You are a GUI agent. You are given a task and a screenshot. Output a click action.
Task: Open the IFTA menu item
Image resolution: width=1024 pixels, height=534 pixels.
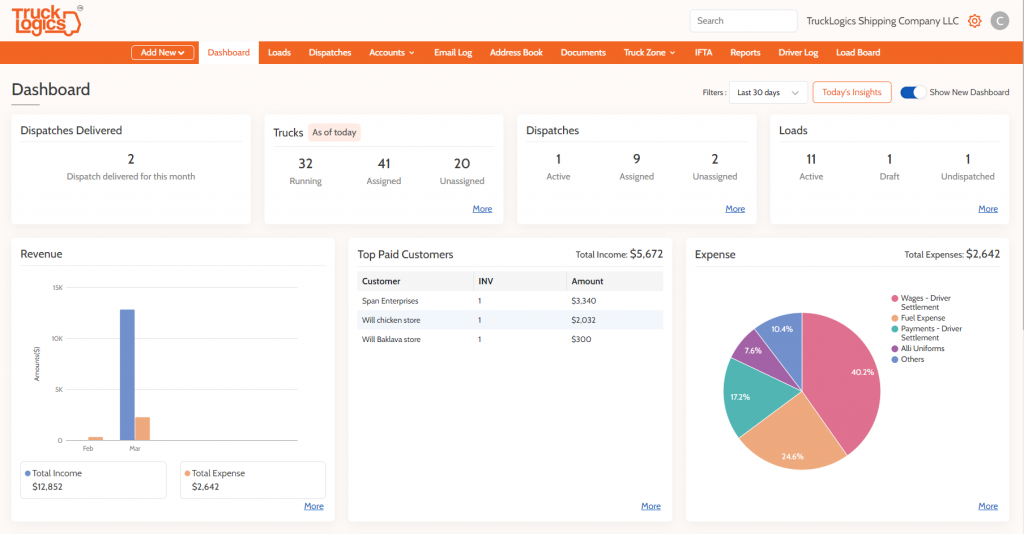tap(703, 52)
